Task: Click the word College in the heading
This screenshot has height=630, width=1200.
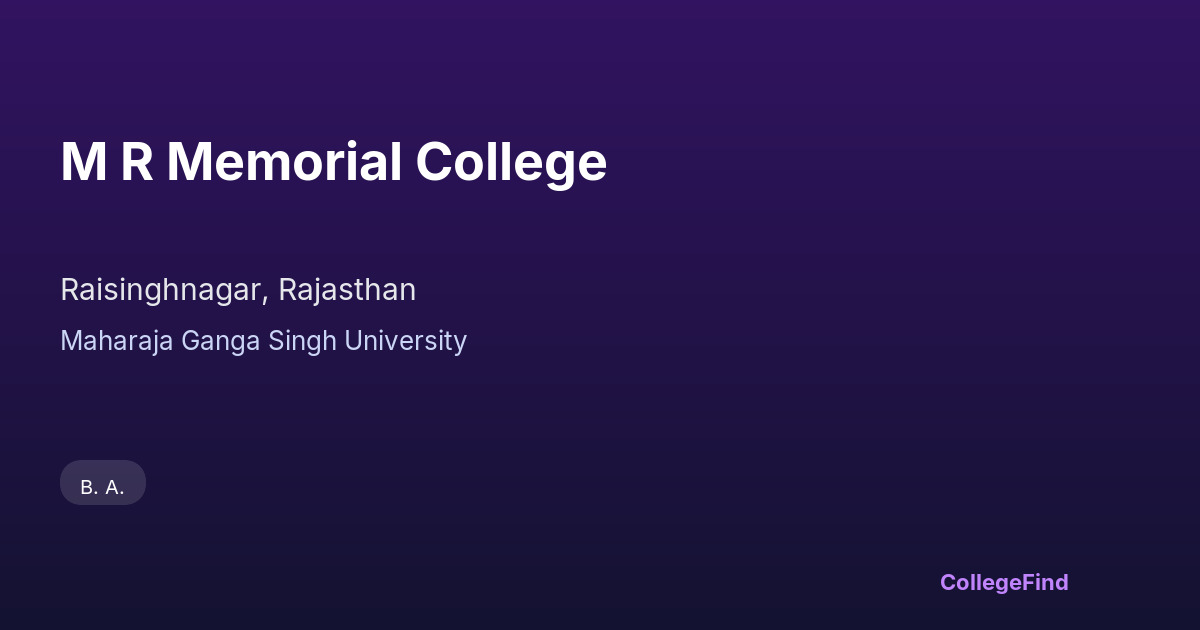Action: pos(510,162)
